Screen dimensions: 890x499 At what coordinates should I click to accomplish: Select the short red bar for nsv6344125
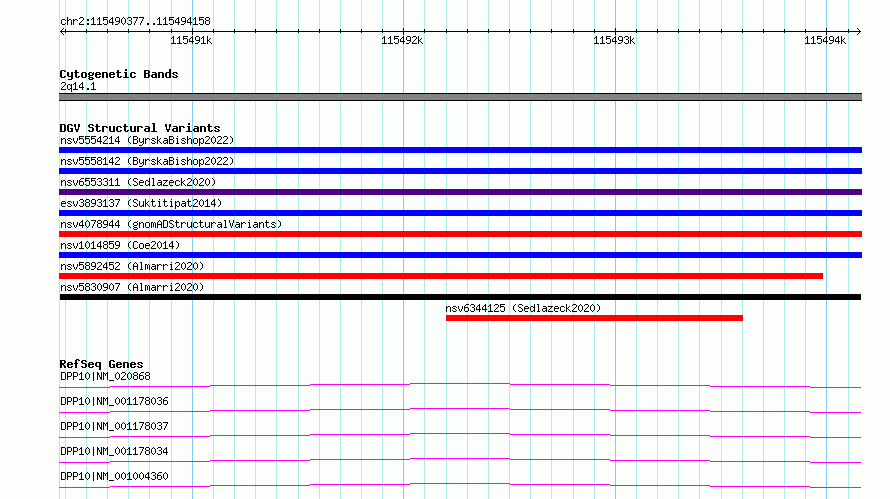click(594, 318)
